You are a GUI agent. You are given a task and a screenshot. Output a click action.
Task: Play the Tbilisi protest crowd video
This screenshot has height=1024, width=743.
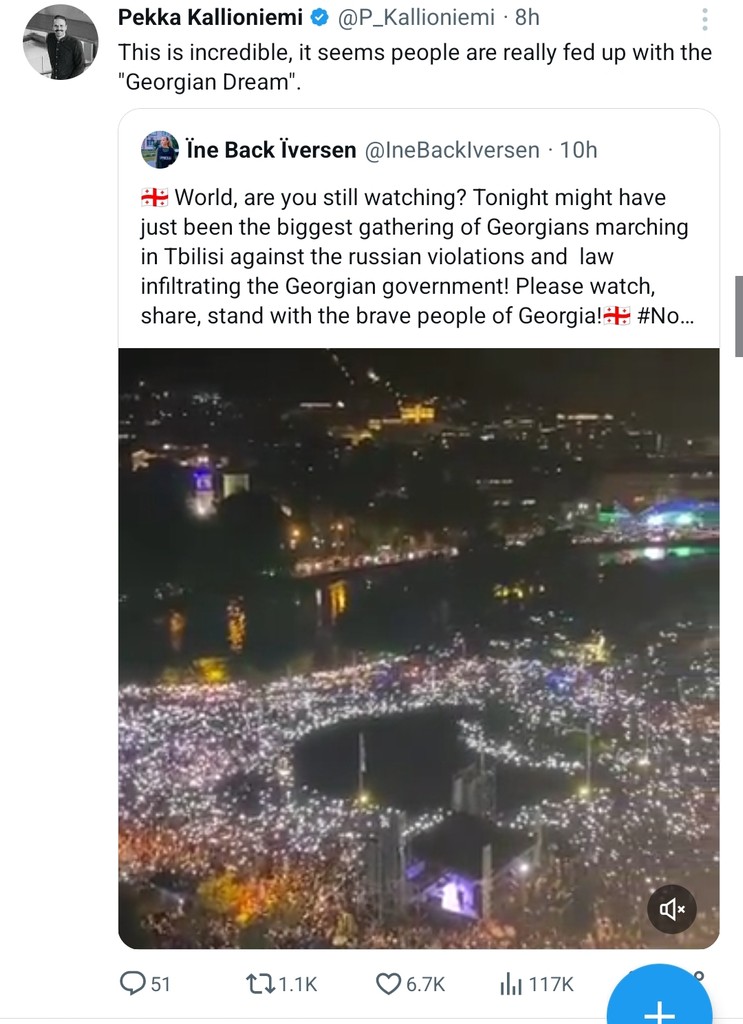pyautogui.click(x=418, y=648)
